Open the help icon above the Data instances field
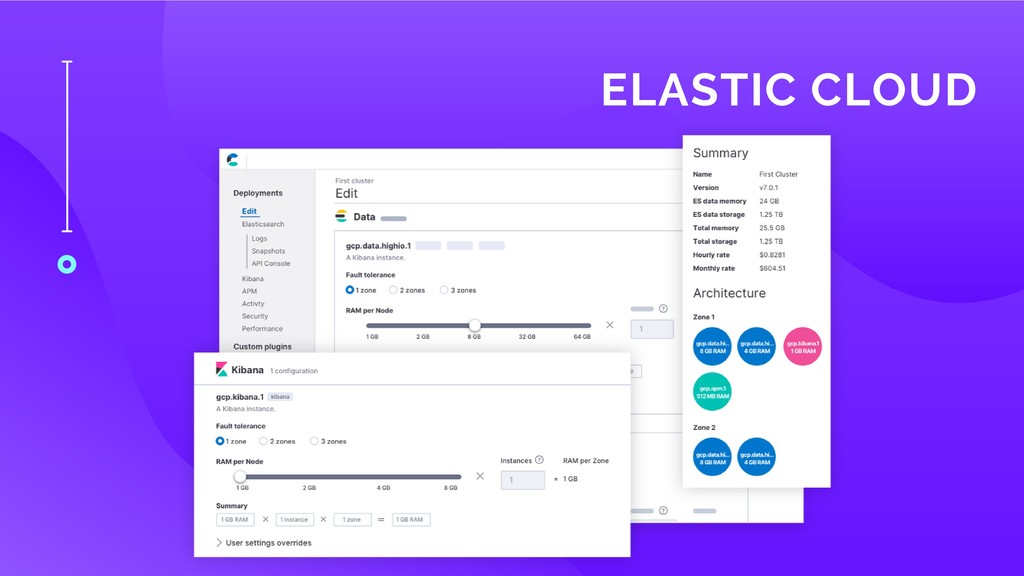Image resolution: width=1024 pixels, height=576 pixels. point(663,308)
